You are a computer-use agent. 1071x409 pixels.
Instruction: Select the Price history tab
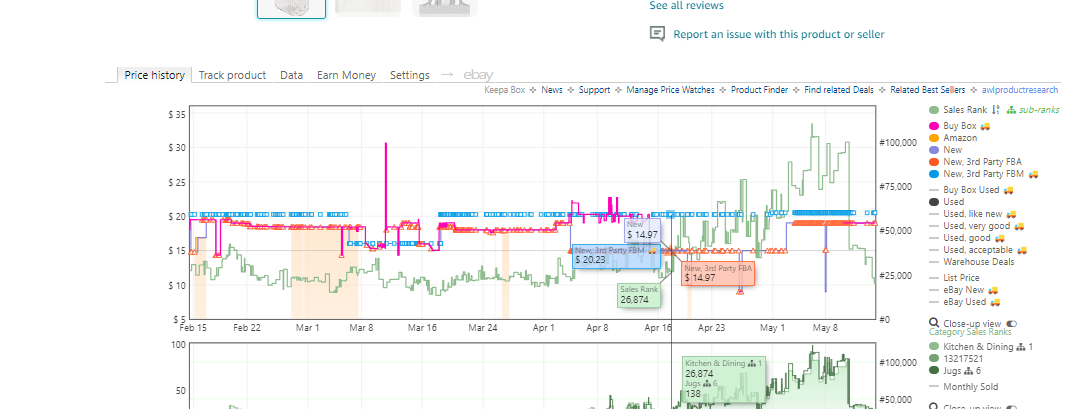tap(154, 75)
